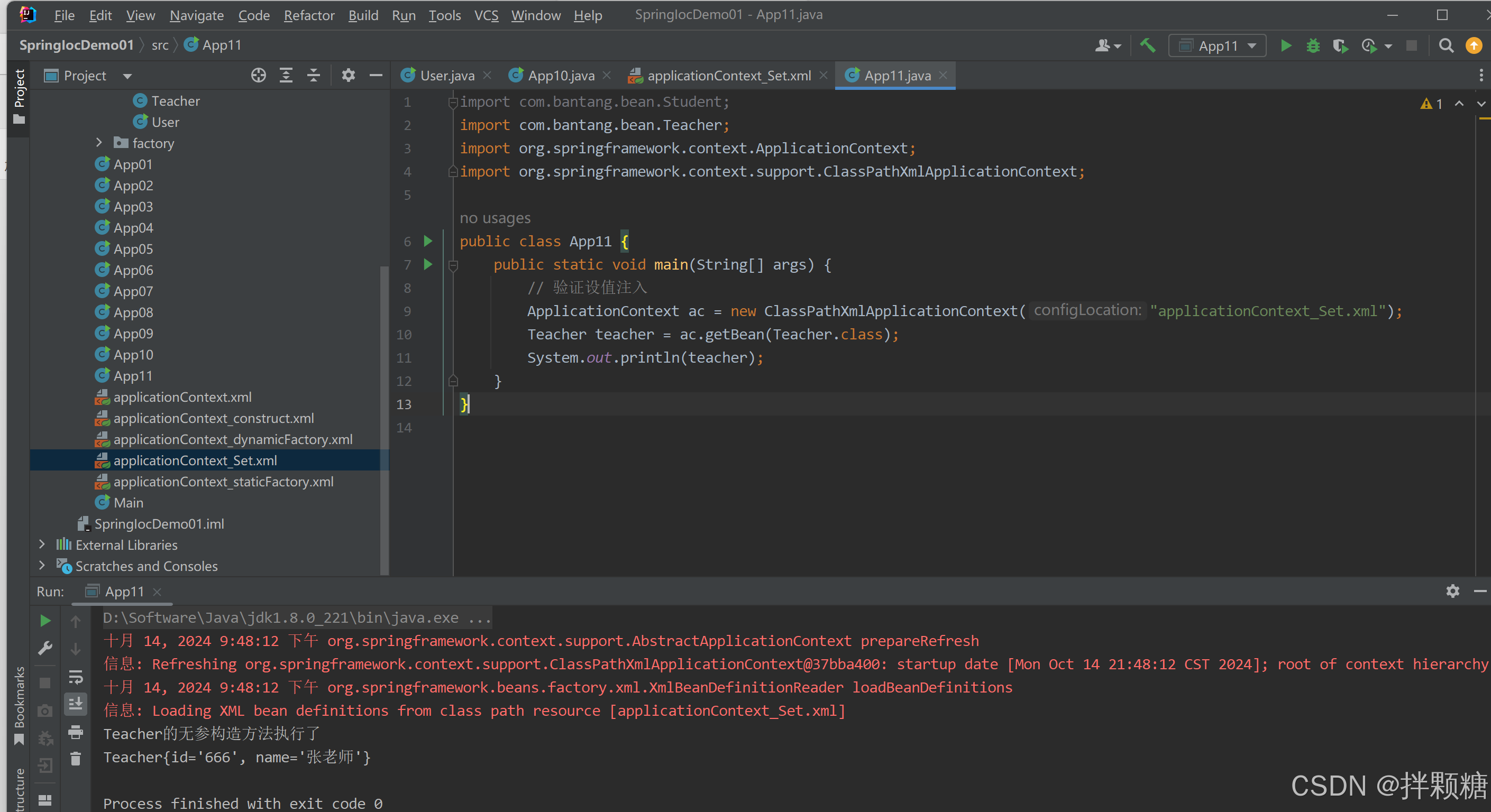
Task: Run with coverage using the shield icon
Action: click(x=1339, y=45)
